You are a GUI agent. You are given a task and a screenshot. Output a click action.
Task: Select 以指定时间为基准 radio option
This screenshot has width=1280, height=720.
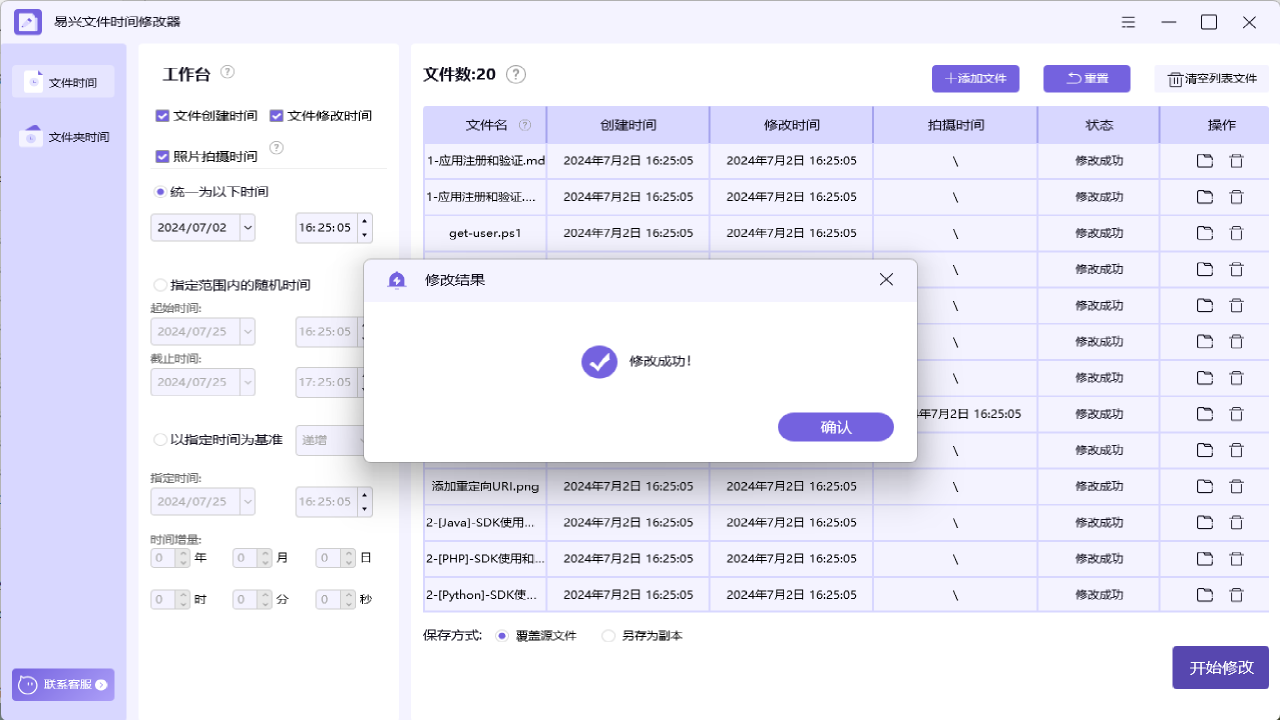160,439
